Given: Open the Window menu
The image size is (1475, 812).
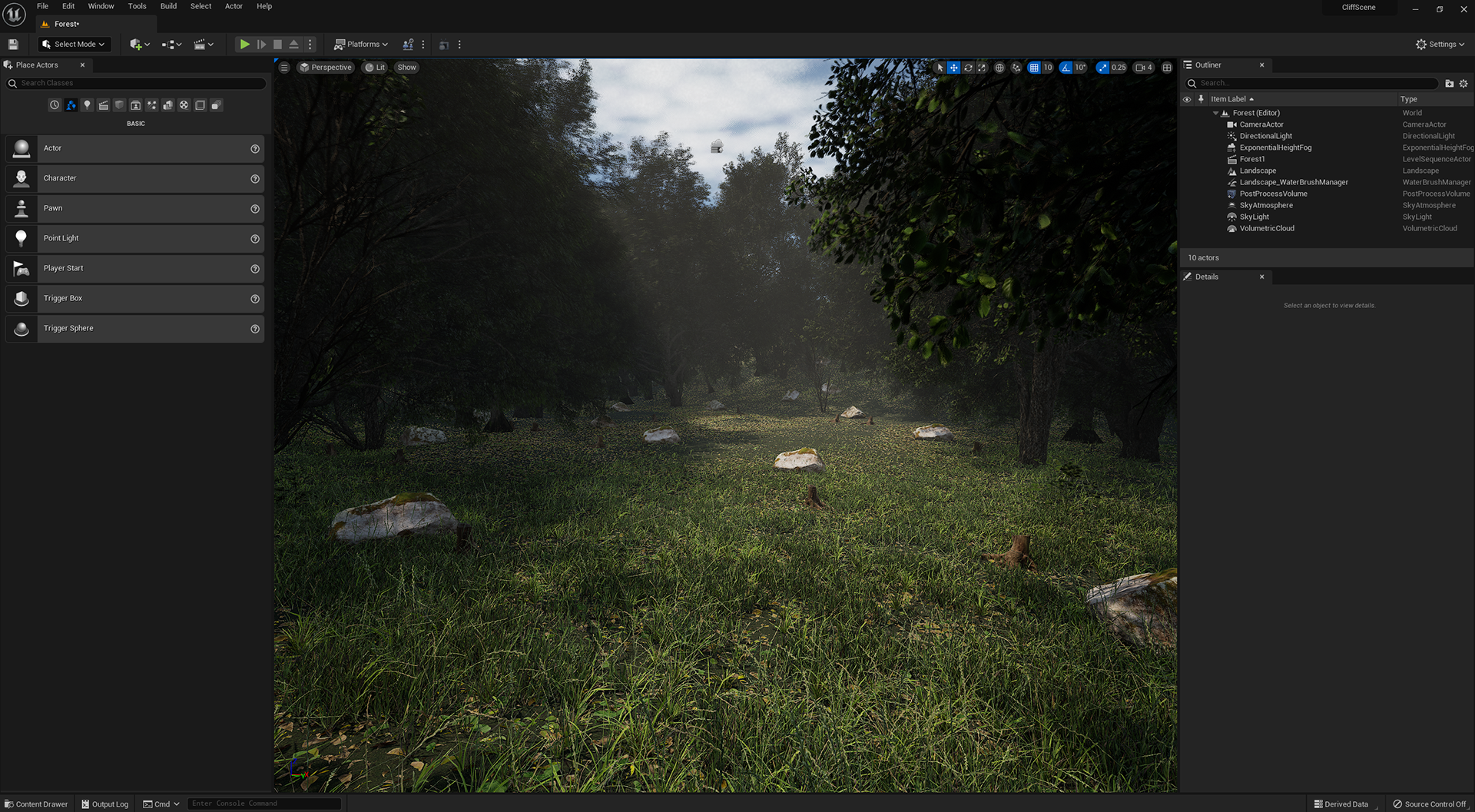Looking at the screenshot, I should (x=101, y=6).
